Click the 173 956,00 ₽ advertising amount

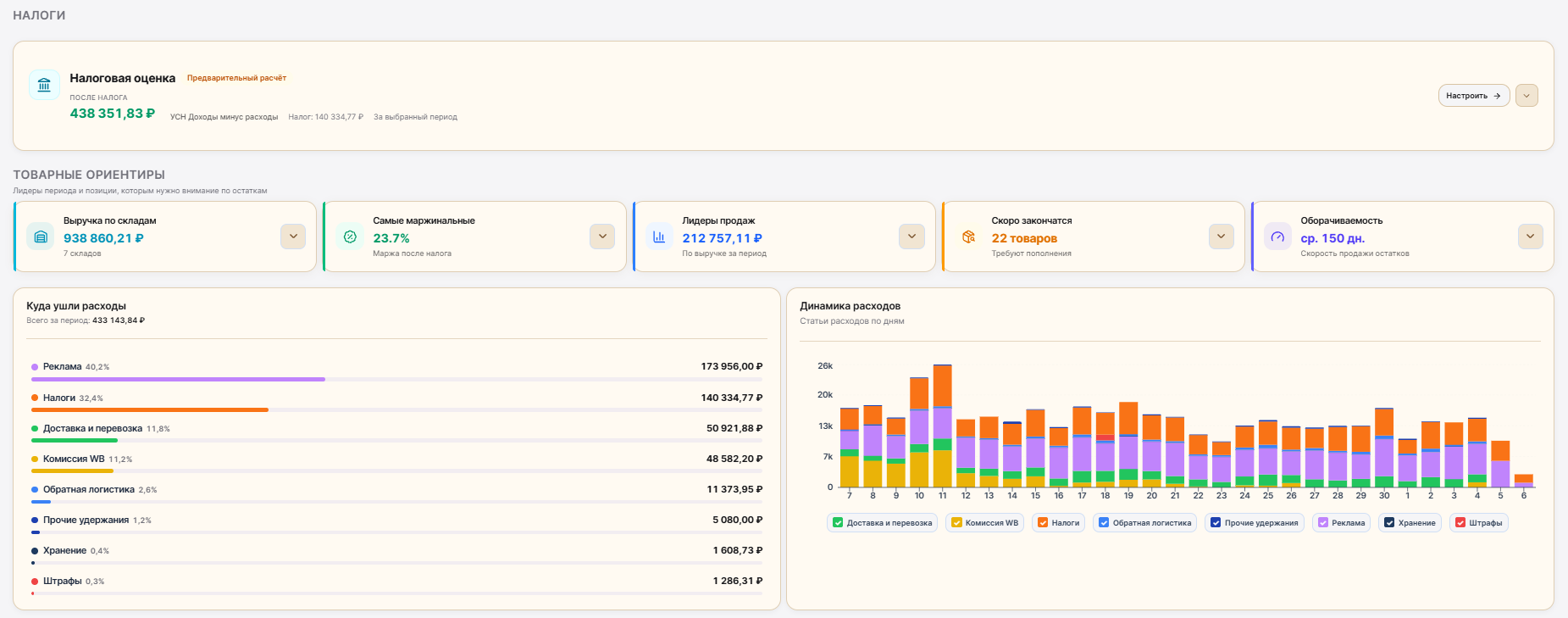(732, 367)
